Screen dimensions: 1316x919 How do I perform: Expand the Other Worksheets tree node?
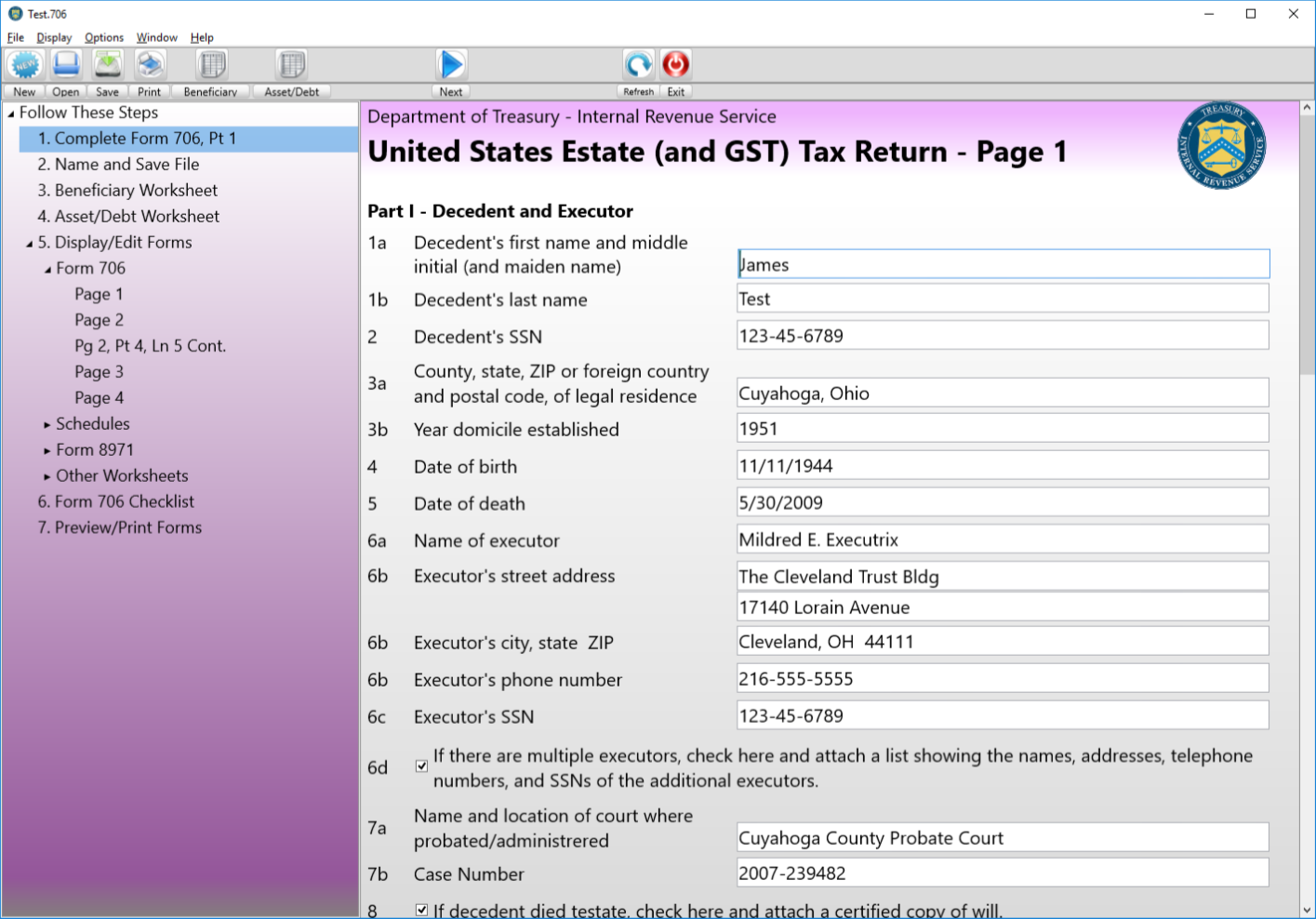click(x=47, y=476)
